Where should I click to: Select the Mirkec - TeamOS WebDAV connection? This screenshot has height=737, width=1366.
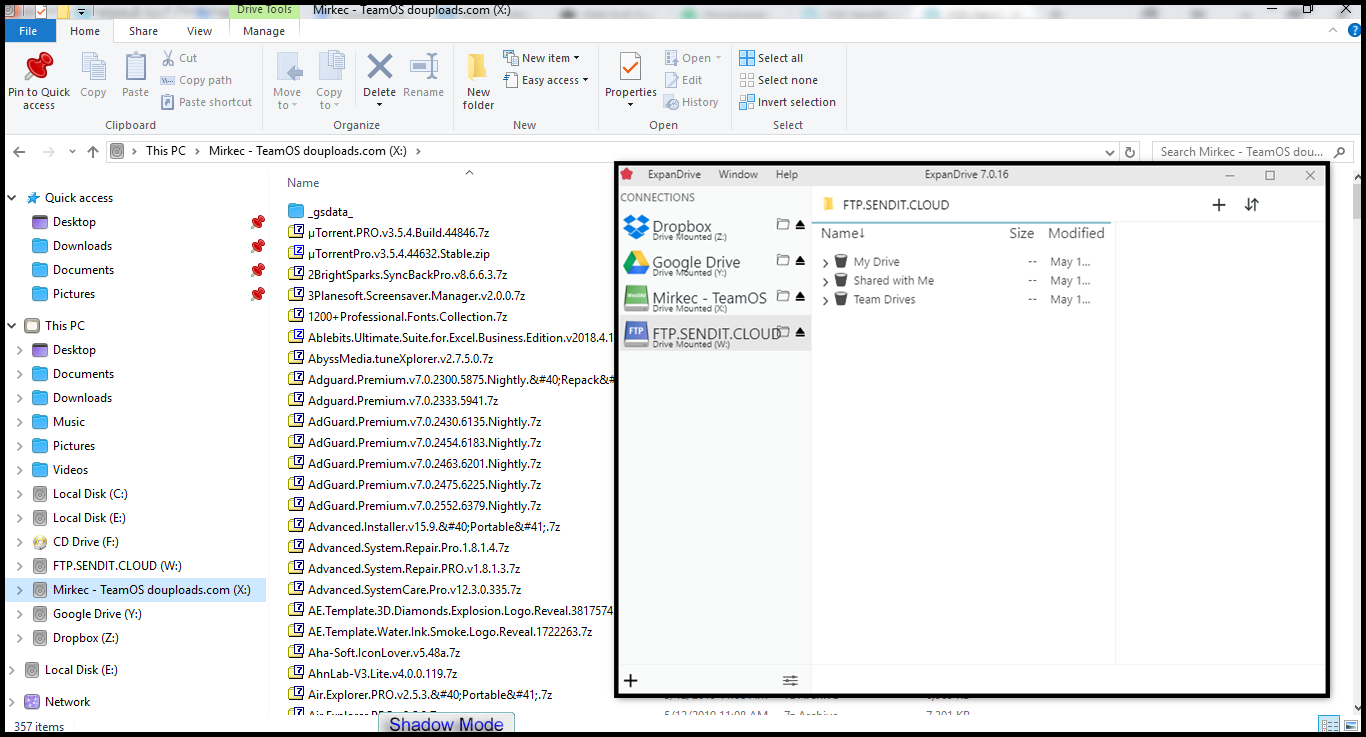[x=715, y=300]
